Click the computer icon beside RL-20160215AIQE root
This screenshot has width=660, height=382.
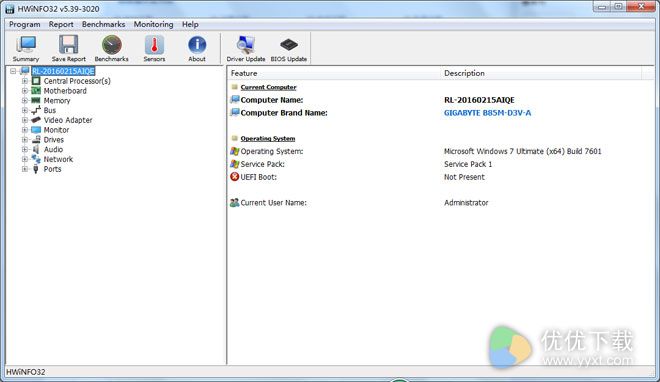tap(25, 71)
